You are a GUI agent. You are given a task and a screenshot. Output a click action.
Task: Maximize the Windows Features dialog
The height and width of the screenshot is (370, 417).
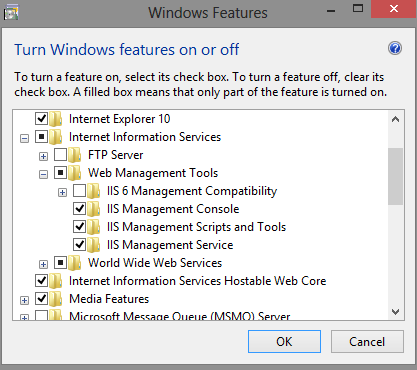click(358, 9)
